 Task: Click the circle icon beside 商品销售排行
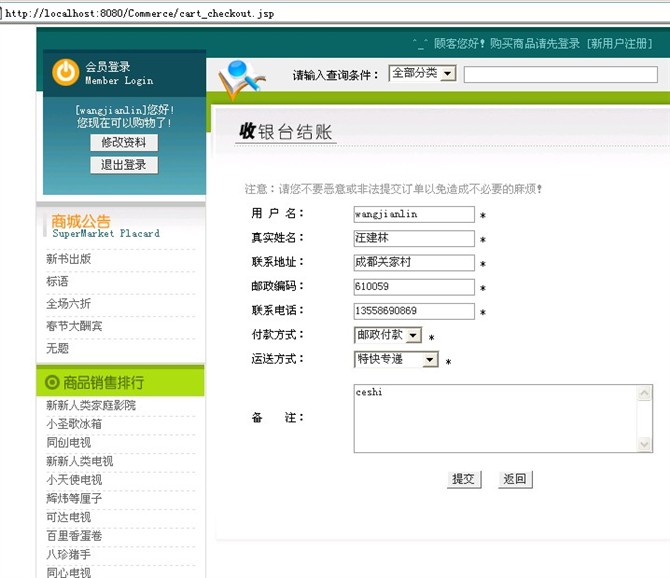52,382
